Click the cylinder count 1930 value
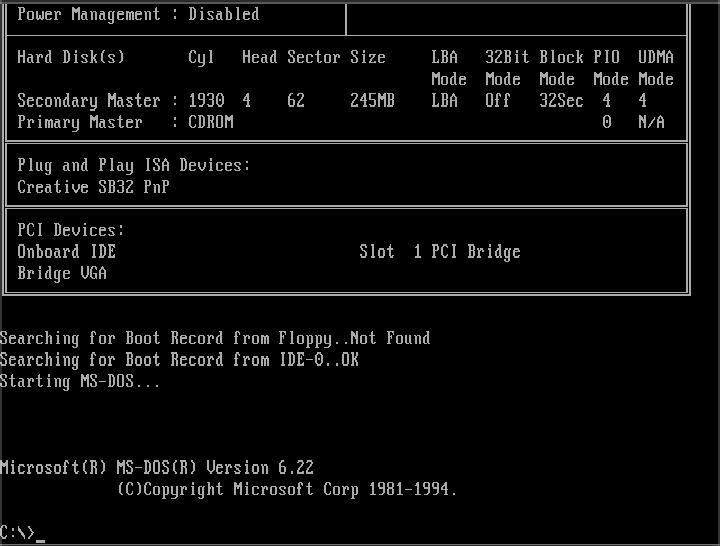Screen dimensions: 720x546 click(206, 101)
